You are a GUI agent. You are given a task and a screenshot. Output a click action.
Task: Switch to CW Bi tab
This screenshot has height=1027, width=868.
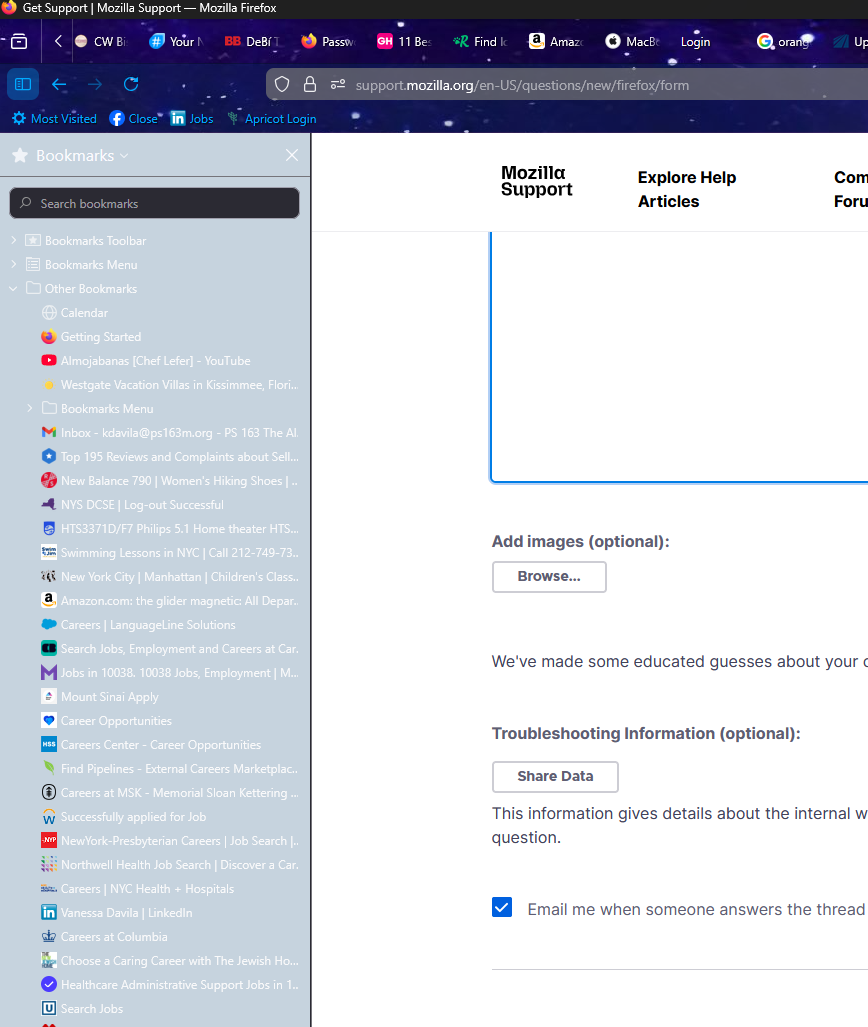(102, 42)
